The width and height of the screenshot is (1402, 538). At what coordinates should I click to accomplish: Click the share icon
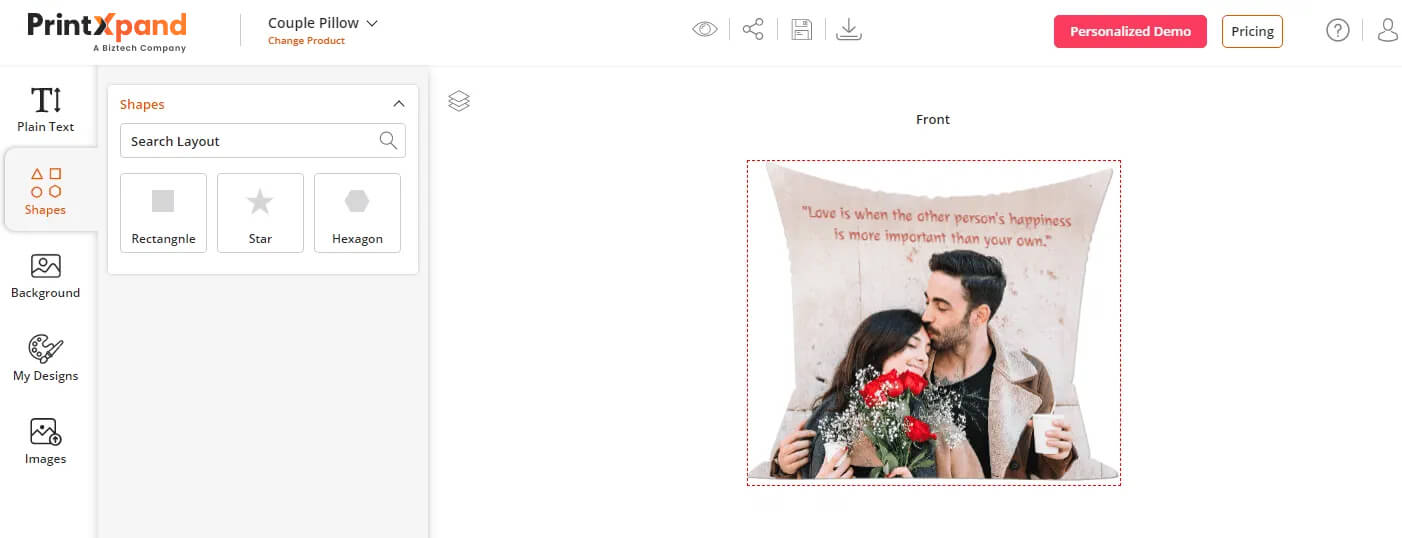click(x=753, y=30)
